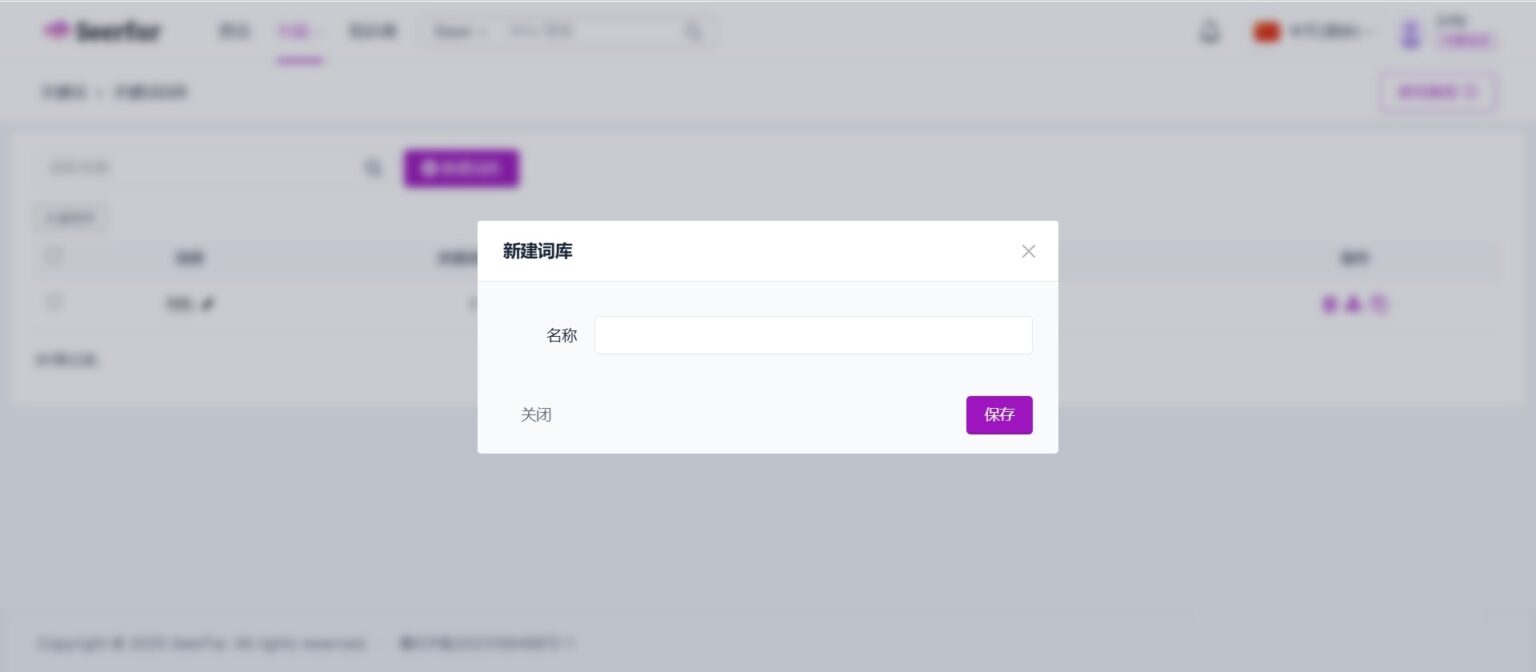Toggle the select-all checkbox in the table header
This screenshot has height=672, width=1536.
point(54,257)
